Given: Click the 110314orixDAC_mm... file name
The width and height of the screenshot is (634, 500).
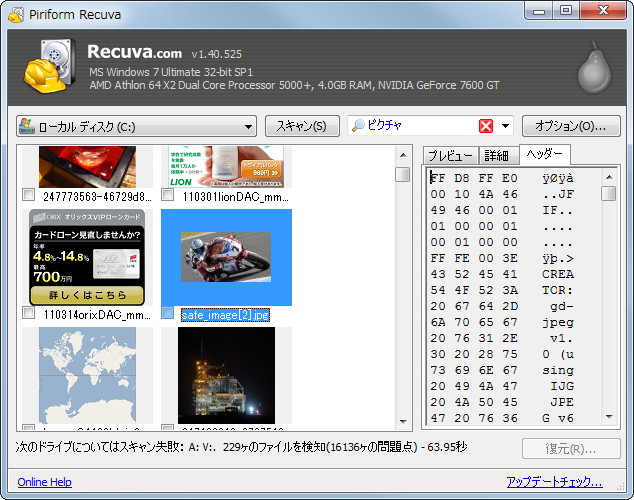Looking at the screenshot, I should pyautogui.click(x=97, y=315).
